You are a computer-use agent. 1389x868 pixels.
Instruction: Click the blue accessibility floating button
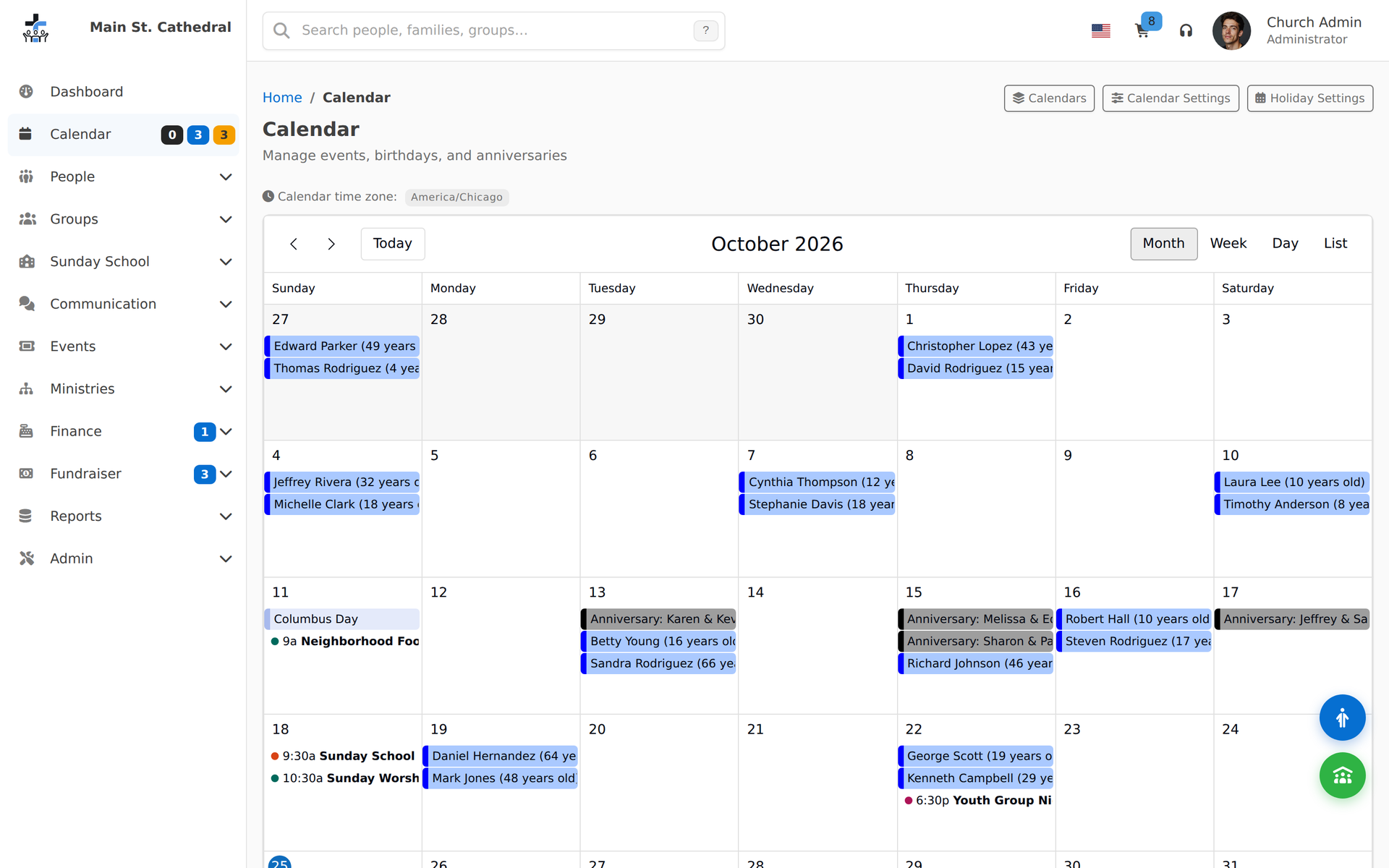pos(1342,718)
